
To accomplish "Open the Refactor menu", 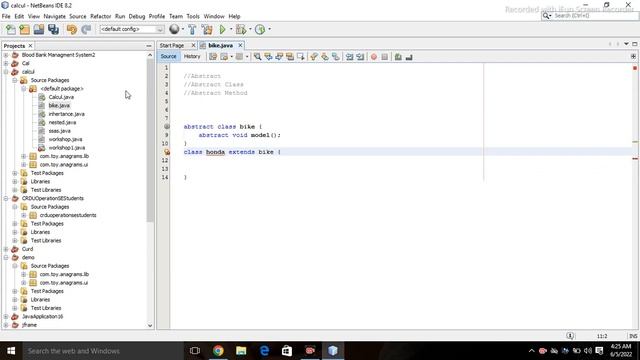I will 100,16.
